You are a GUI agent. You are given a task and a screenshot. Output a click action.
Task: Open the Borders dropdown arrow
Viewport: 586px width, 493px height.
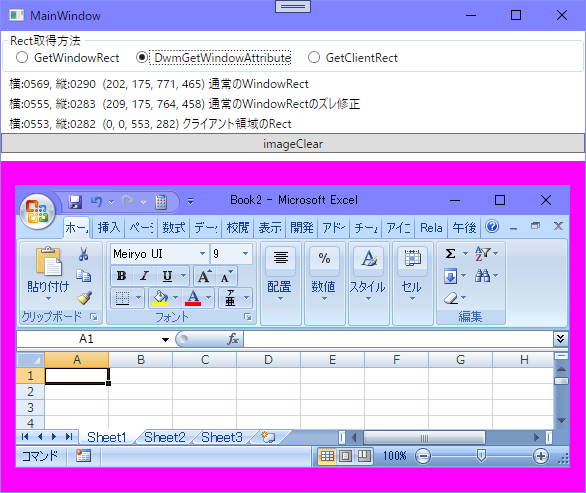point(139,298)
